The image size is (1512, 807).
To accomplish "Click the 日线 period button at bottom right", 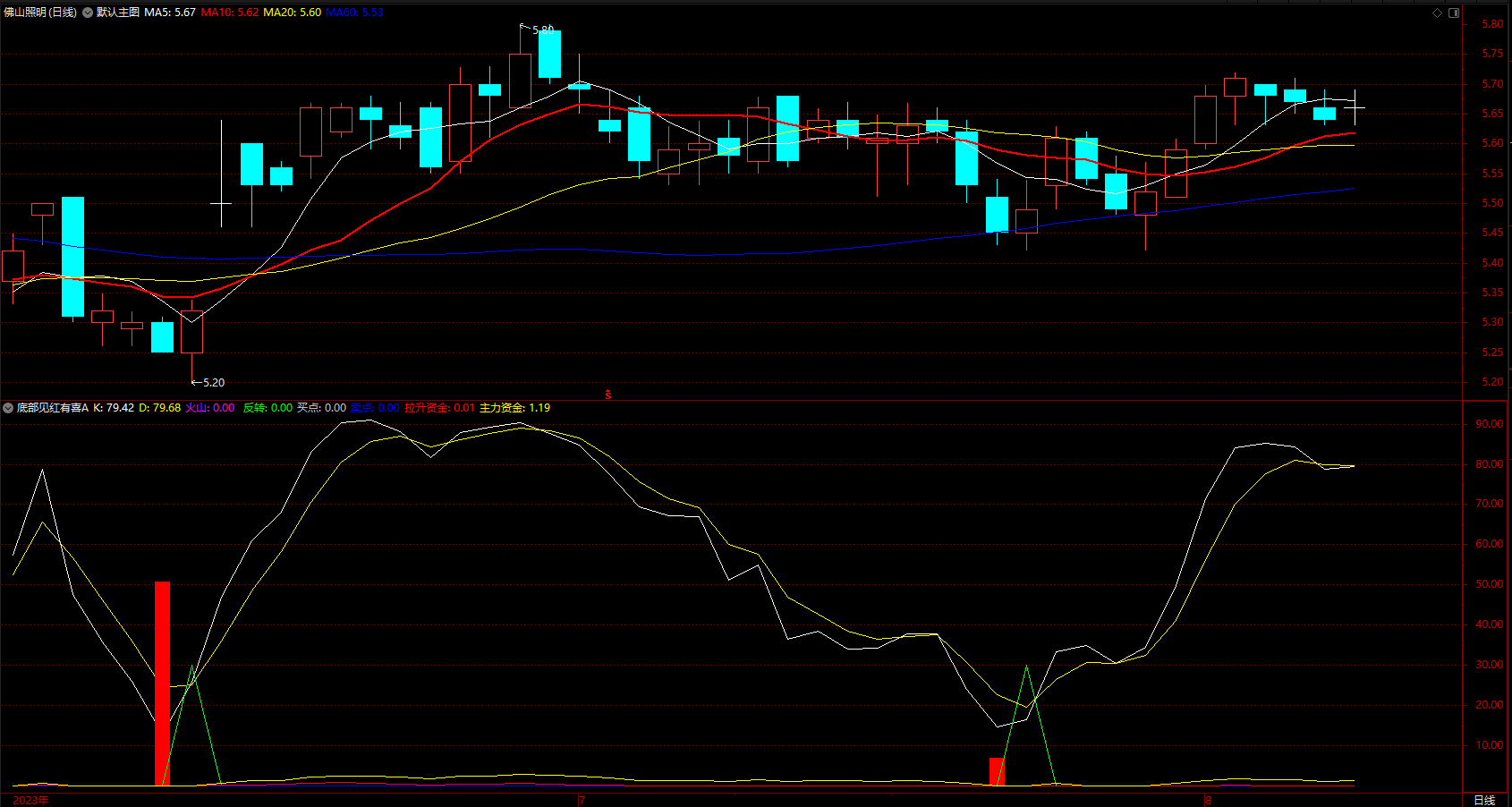I will pyautogui.click(x=1484, y=800).
